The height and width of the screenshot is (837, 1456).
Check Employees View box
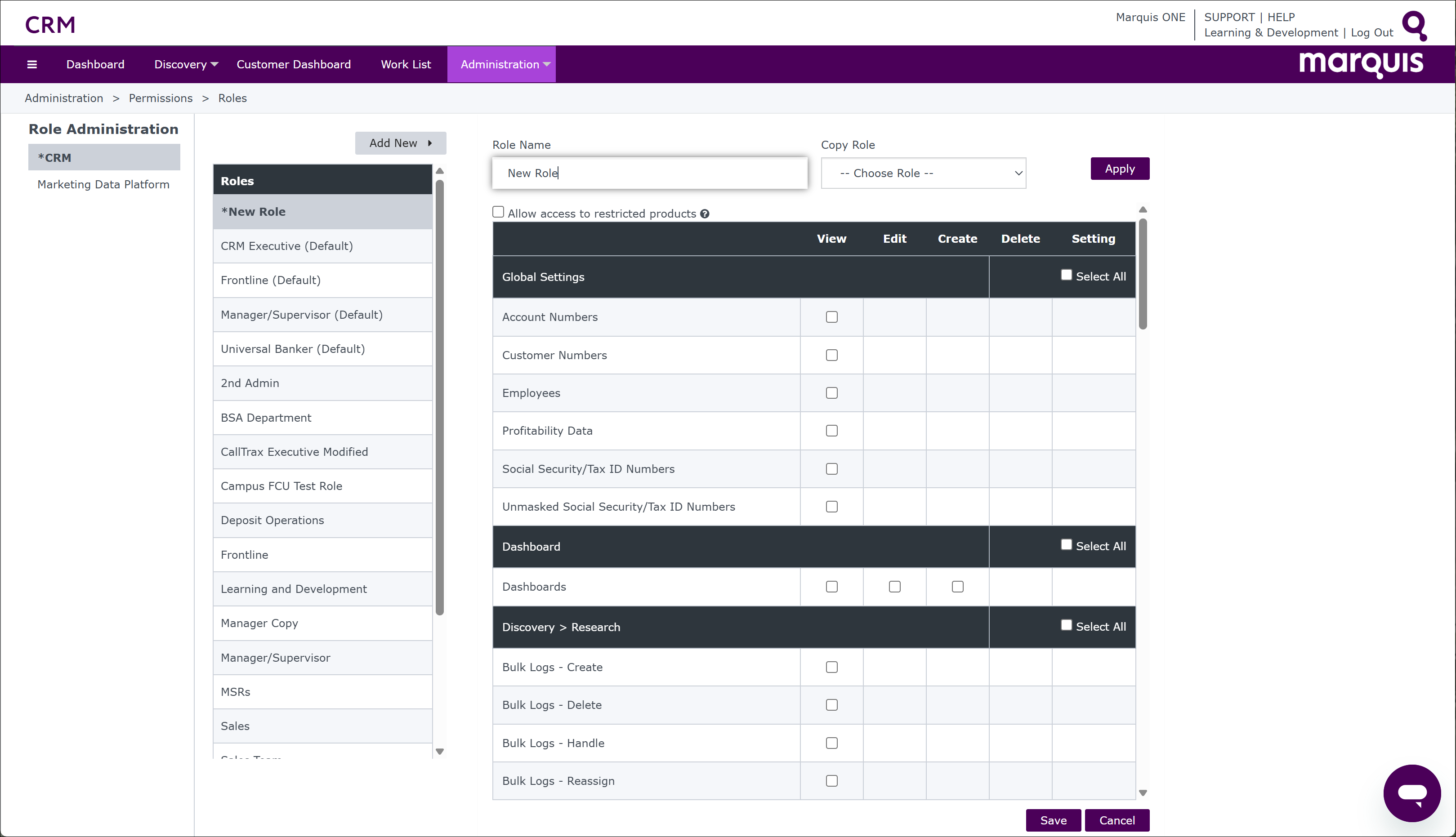(x=831, y=393)
